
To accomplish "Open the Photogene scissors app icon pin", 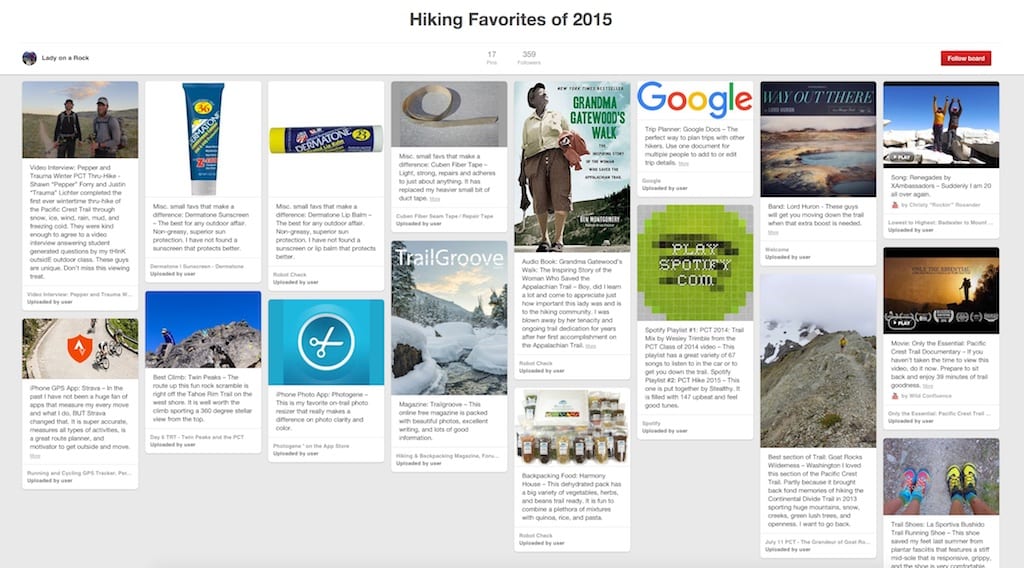I will point(326,342).
